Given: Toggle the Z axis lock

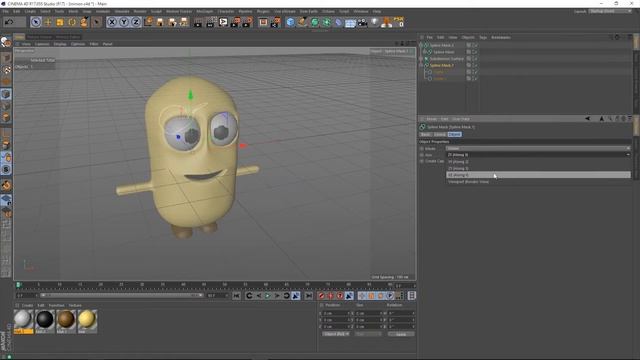Looking at the screenshot, I should click(x=136, y=22).
